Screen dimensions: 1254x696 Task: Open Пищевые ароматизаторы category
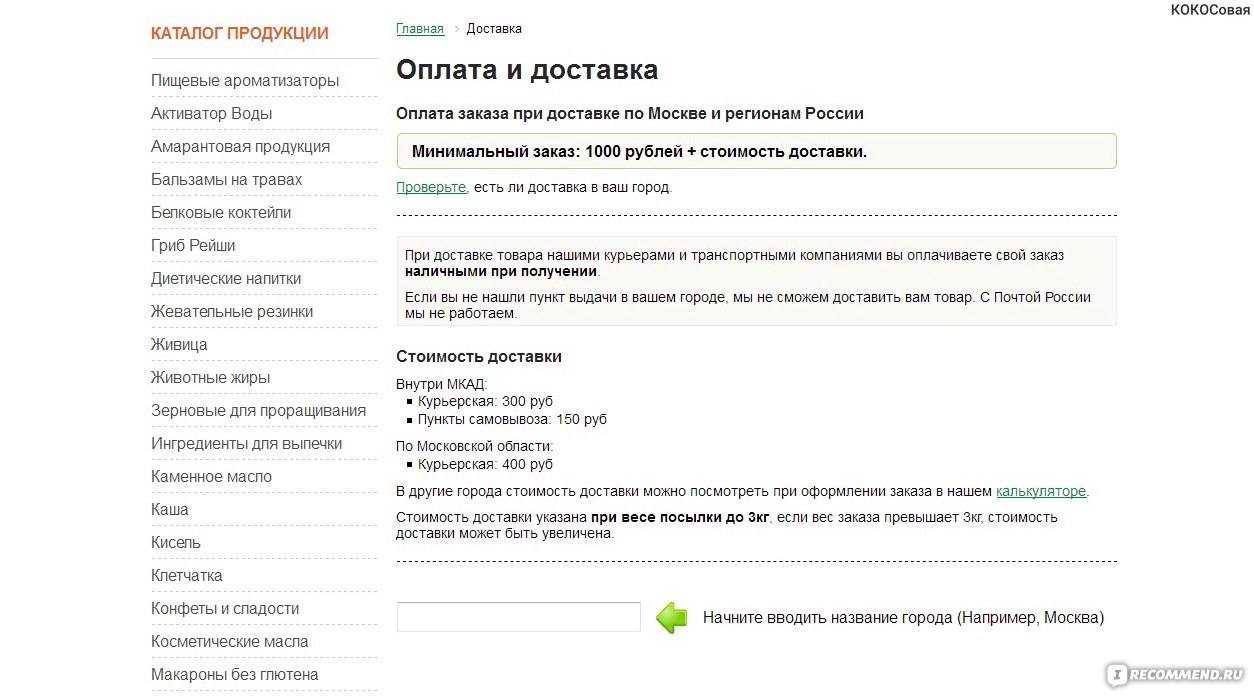245,81
